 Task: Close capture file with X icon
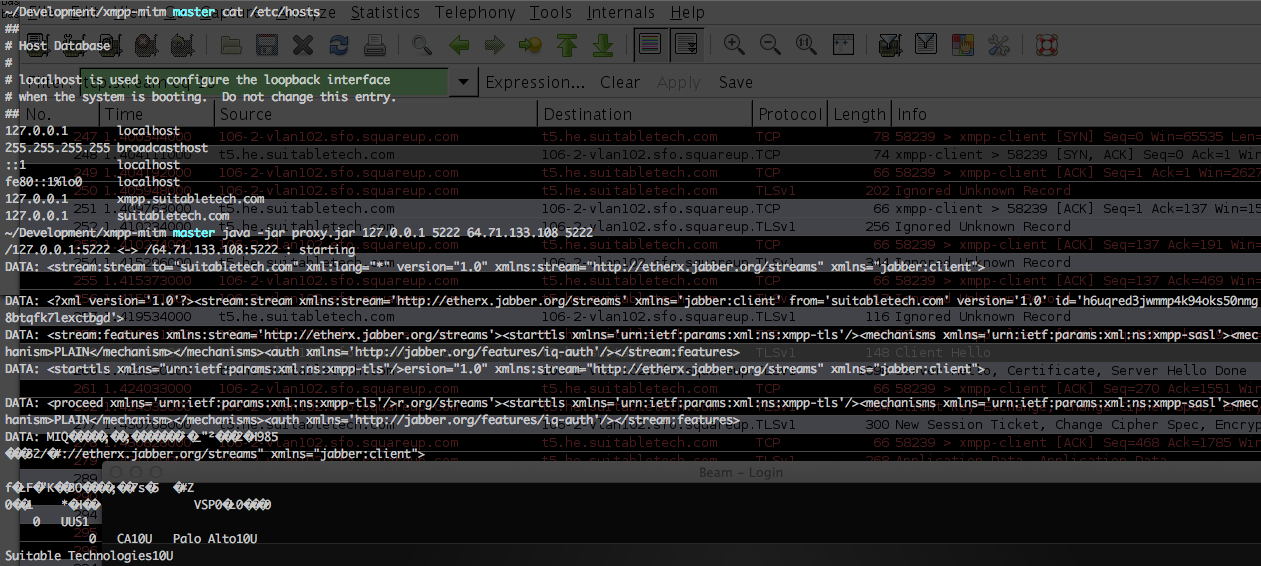pos(303,45)
